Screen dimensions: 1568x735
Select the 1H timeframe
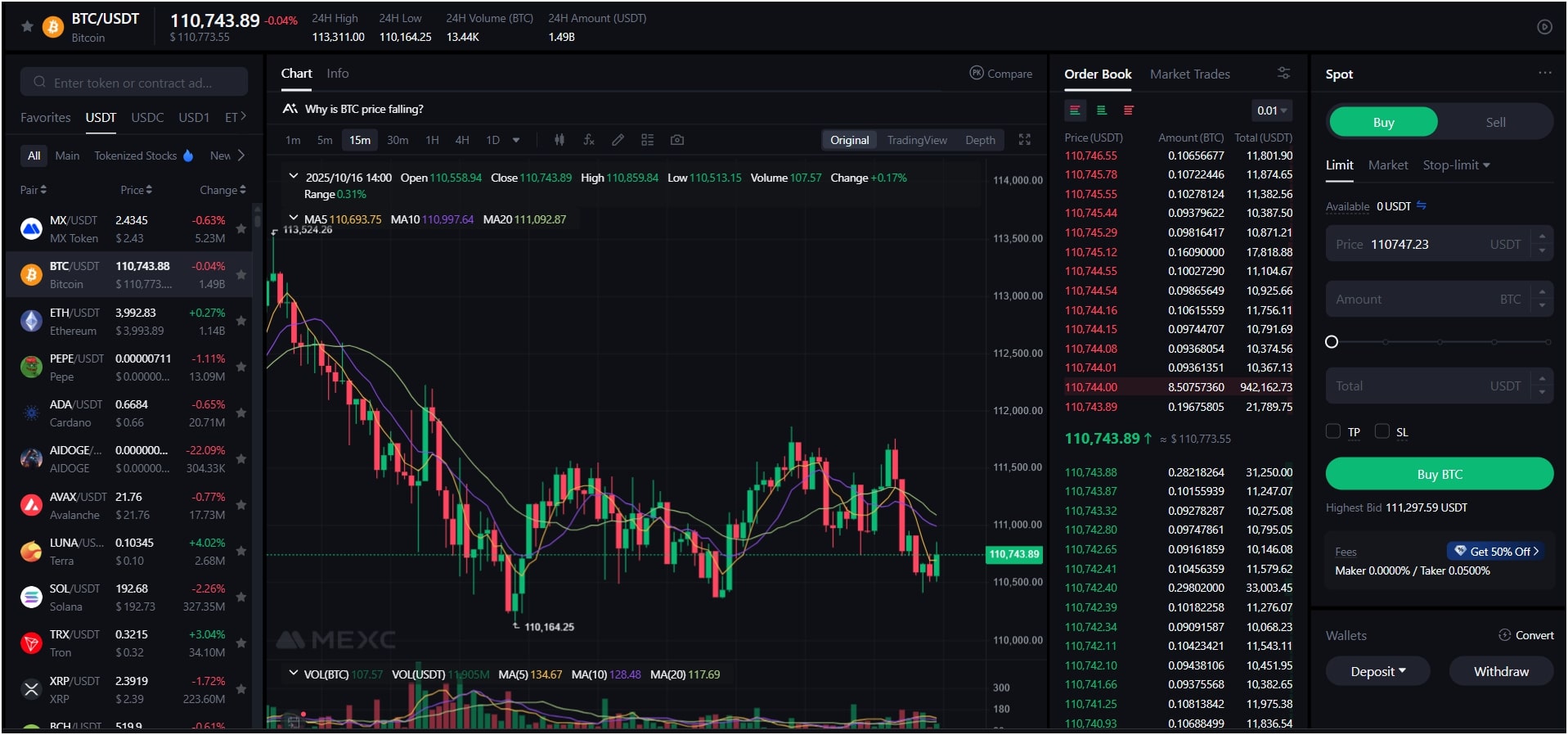pyautogui.click(x=433, y=140)
